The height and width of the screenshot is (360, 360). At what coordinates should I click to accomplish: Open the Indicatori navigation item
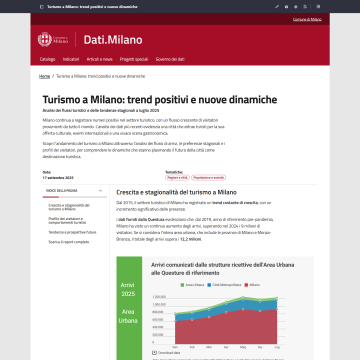pos(71,59)
